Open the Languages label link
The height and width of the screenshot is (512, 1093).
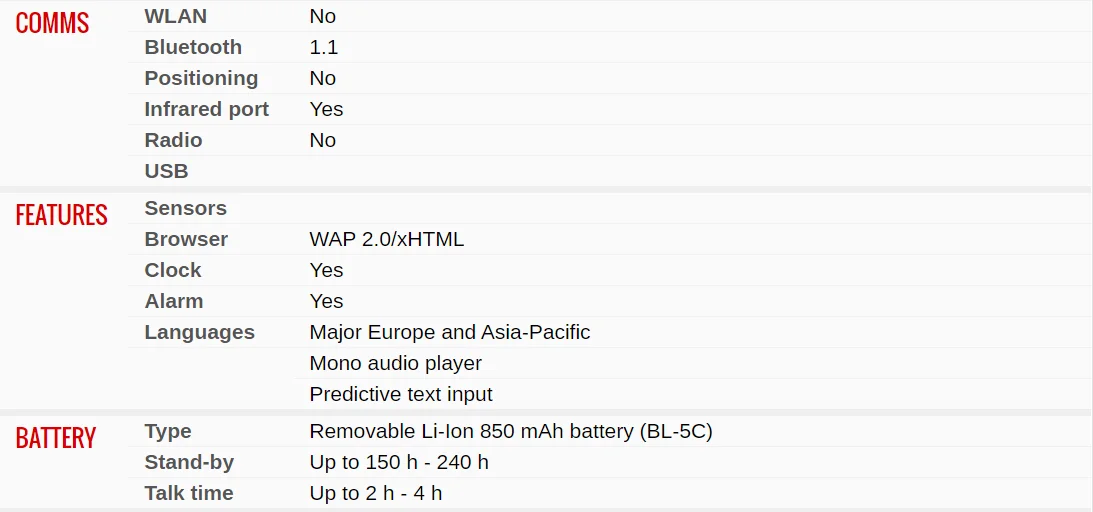[x=199, y=332]
